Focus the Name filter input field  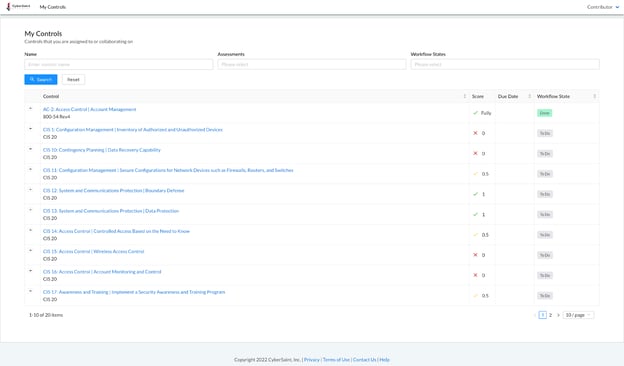coord(119,64)
